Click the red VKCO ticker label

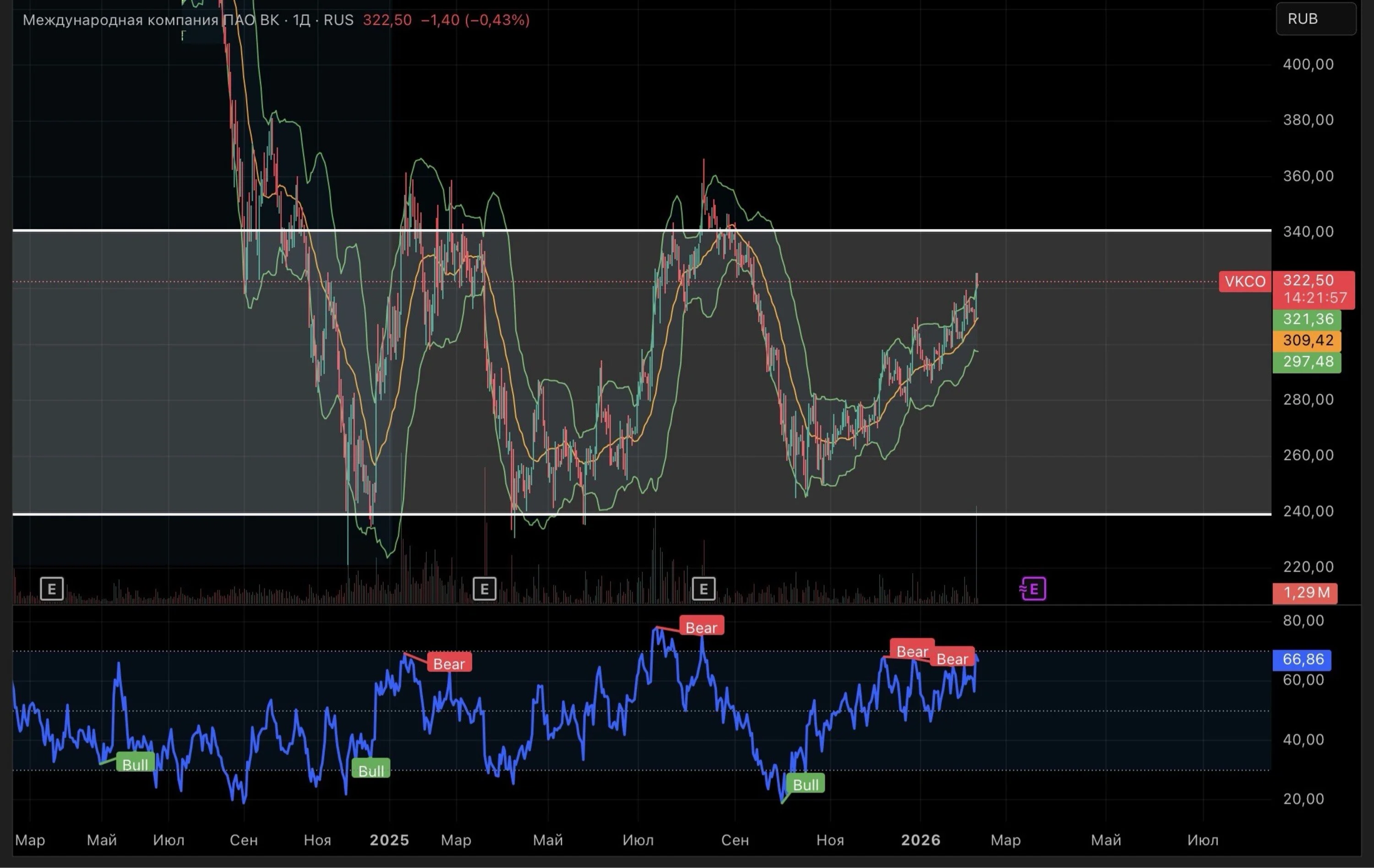coord(1245,281)
